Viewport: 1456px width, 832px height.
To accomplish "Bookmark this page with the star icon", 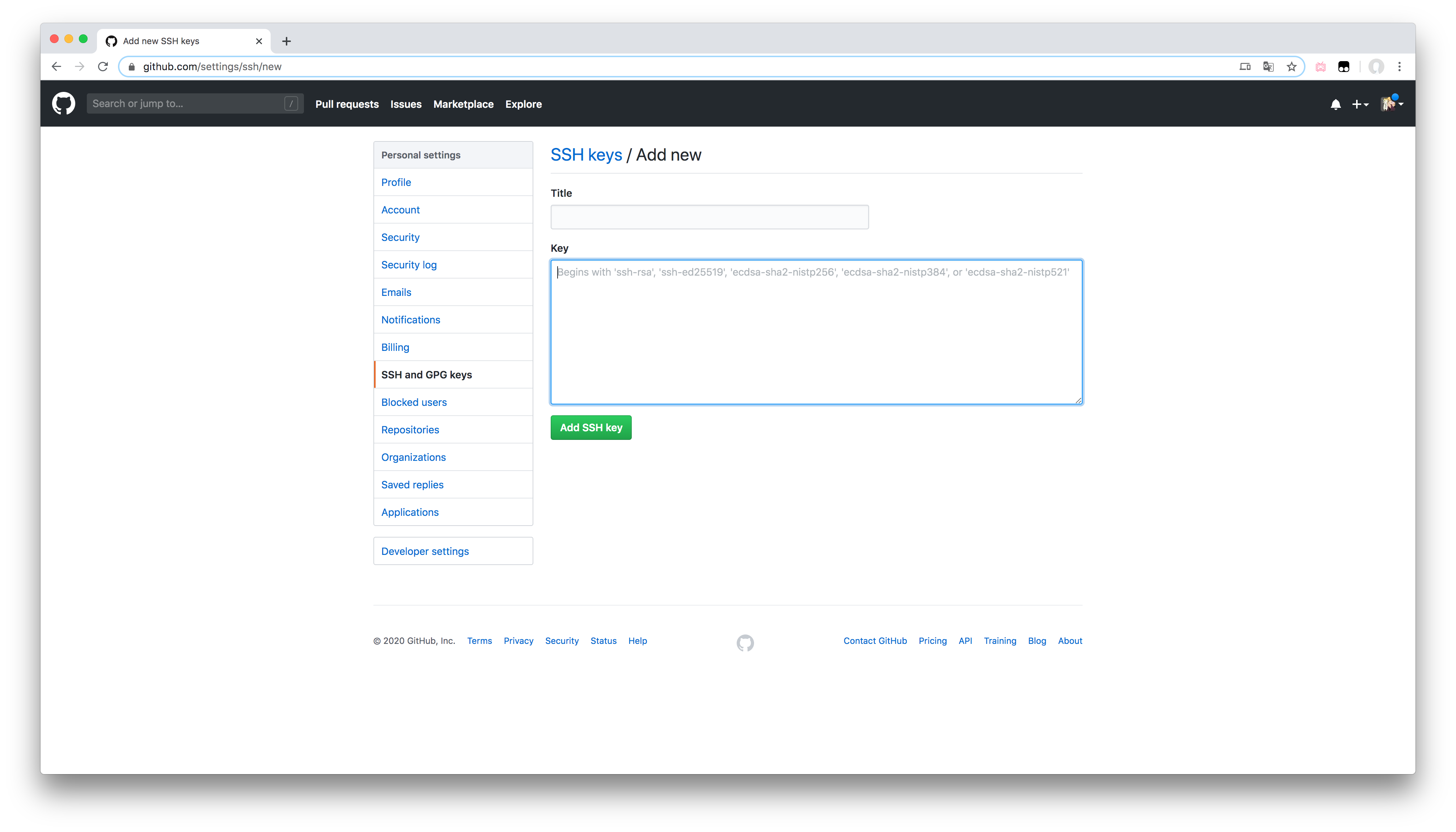I will point(1291,67).
